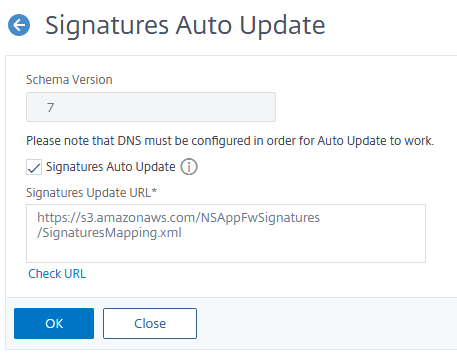Confirm settings with the OK button
Viewport: 457px width, 360px height.
pyautogui.click(x=54, y=323)
